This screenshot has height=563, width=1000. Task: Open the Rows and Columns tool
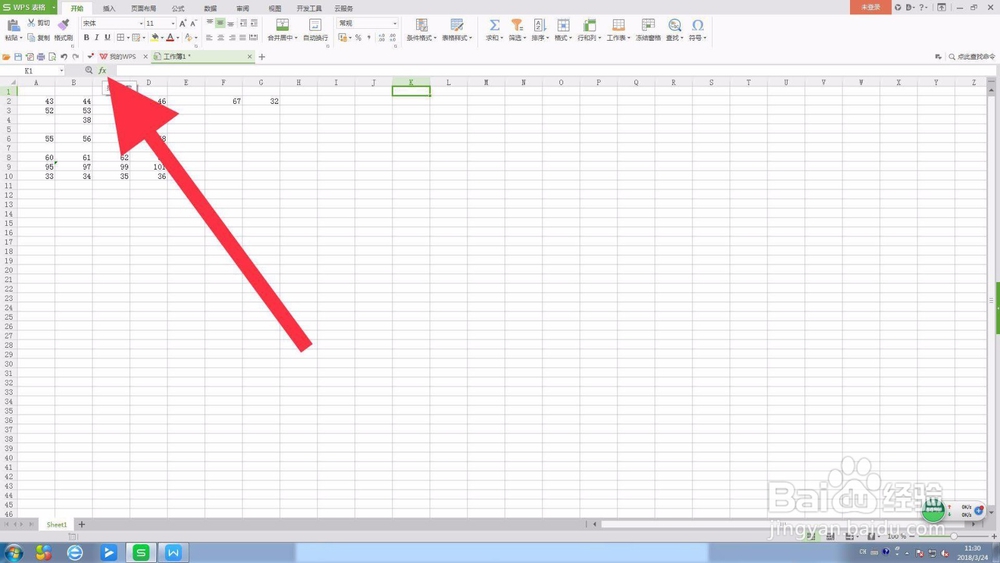589,29
